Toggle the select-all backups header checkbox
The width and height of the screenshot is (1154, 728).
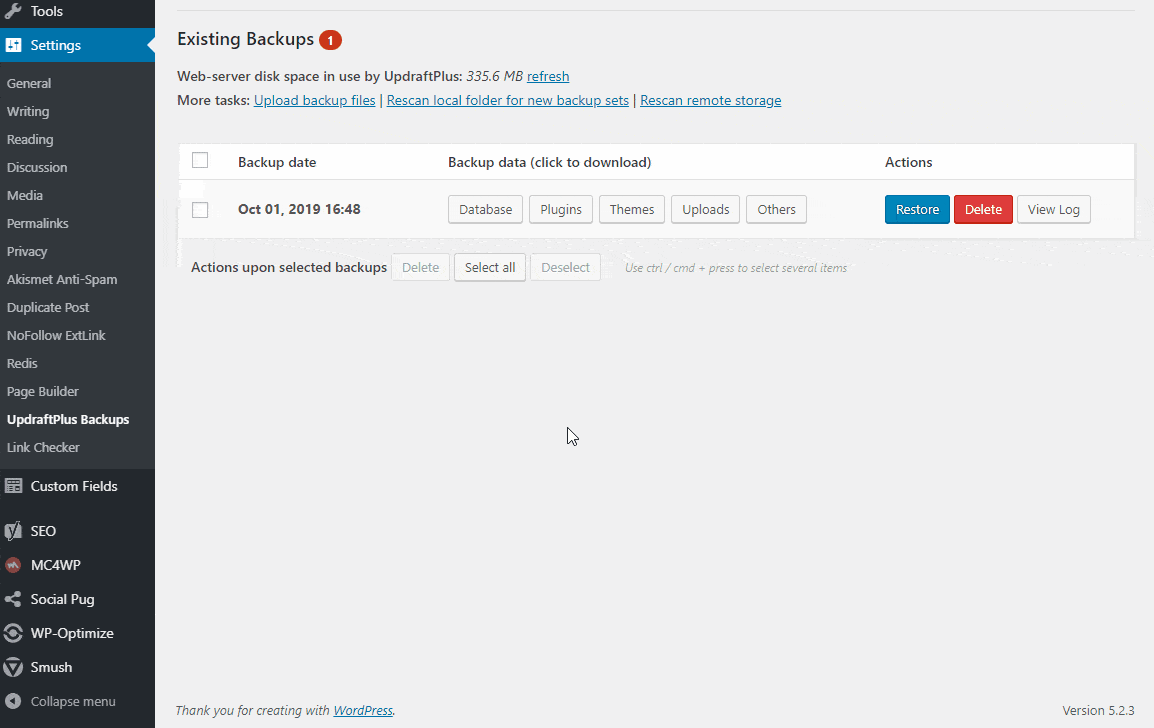tap(200, 160)
